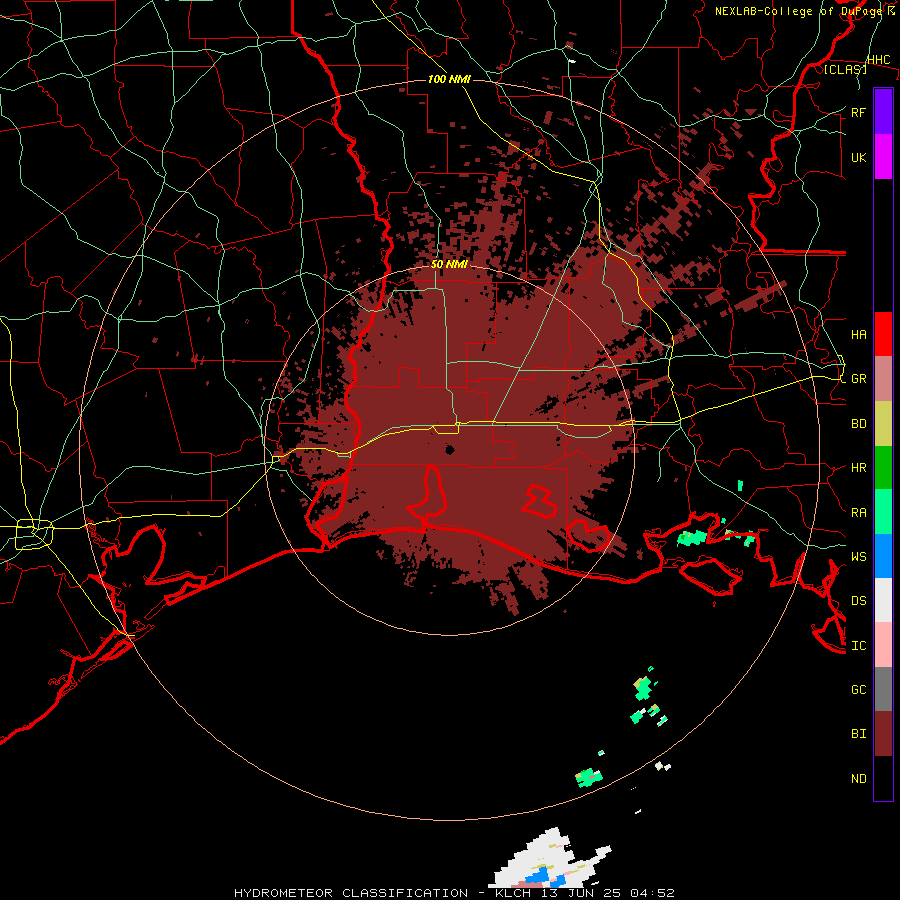This screenshot has width=900, height=900.
Task: Select the red HA legend swatch
Action: tap(883, 334)
